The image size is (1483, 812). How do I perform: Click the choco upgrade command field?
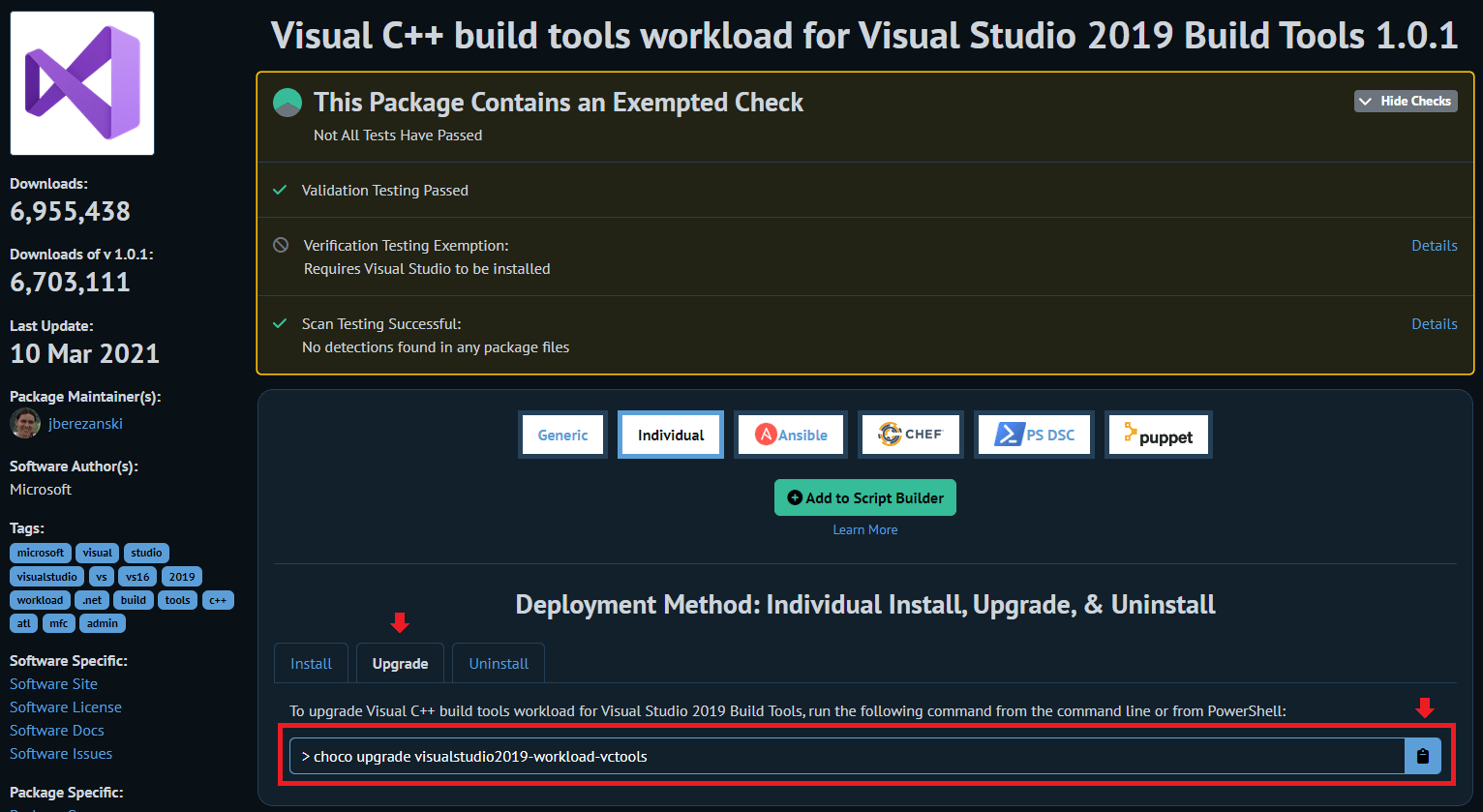point(847,756)
